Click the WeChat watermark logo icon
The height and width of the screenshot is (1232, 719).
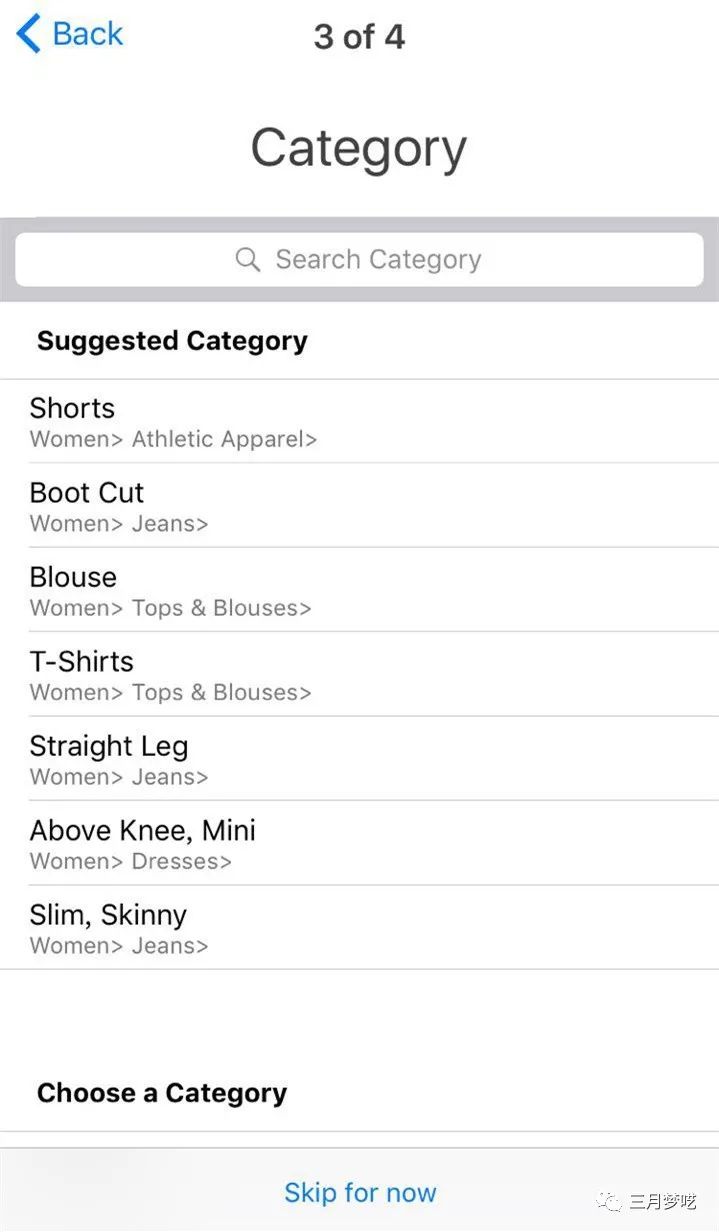pyautogui.click(x=609, y=1201)
